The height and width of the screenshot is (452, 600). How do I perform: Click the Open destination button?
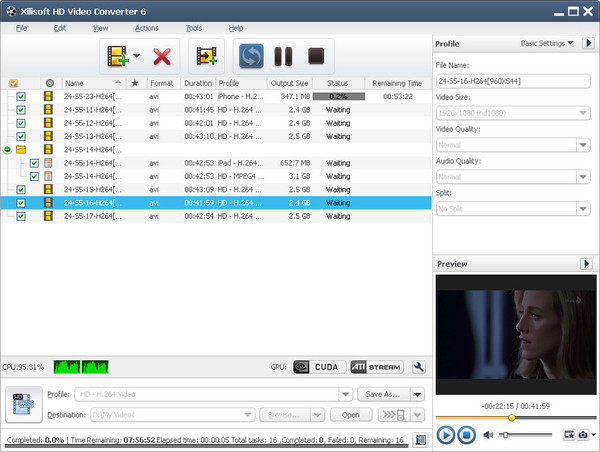pyautogui.click(x=351, y=415)
